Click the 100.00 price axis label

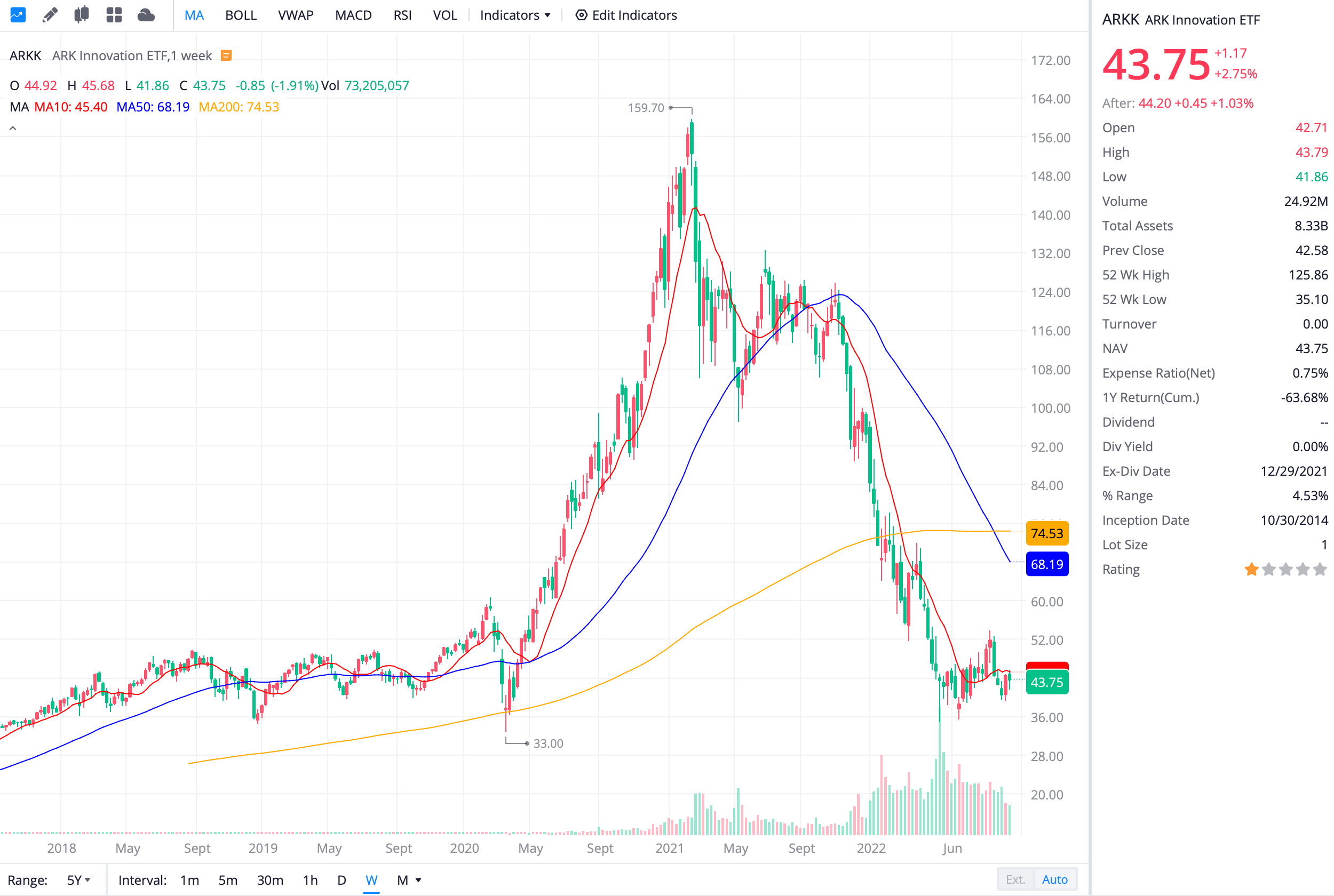1050,408
